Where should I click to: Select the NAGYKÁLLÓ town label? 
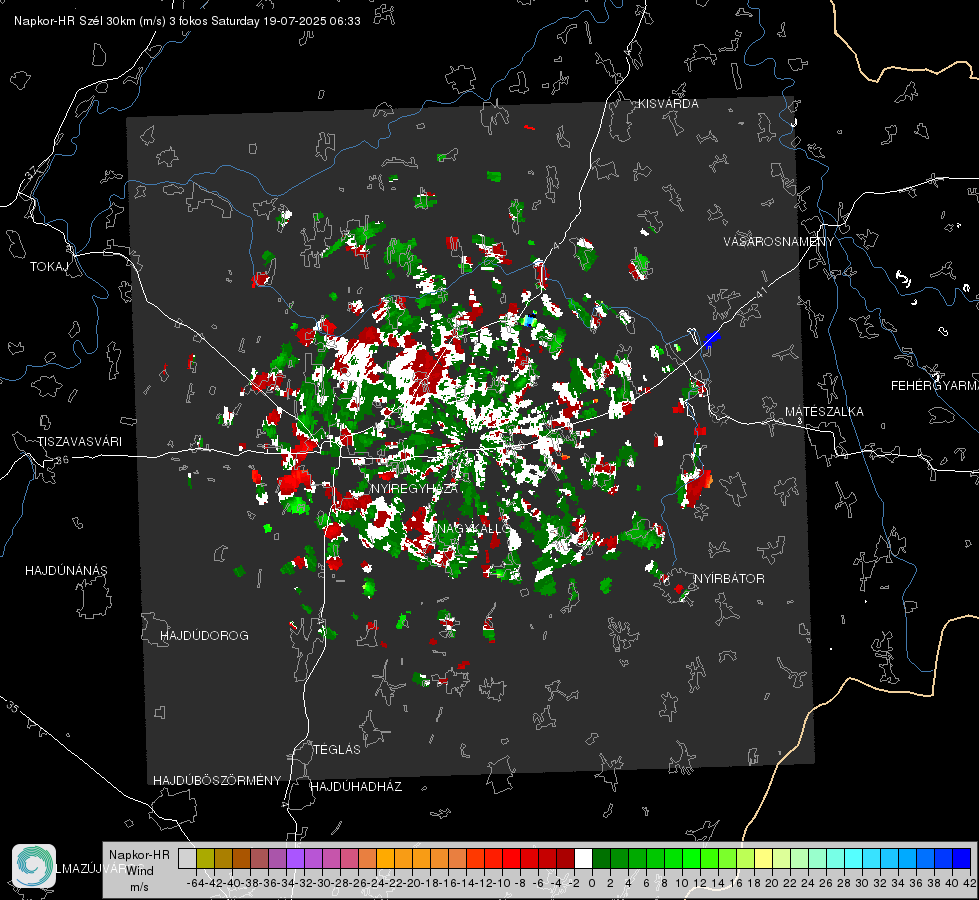coord(473,528)
